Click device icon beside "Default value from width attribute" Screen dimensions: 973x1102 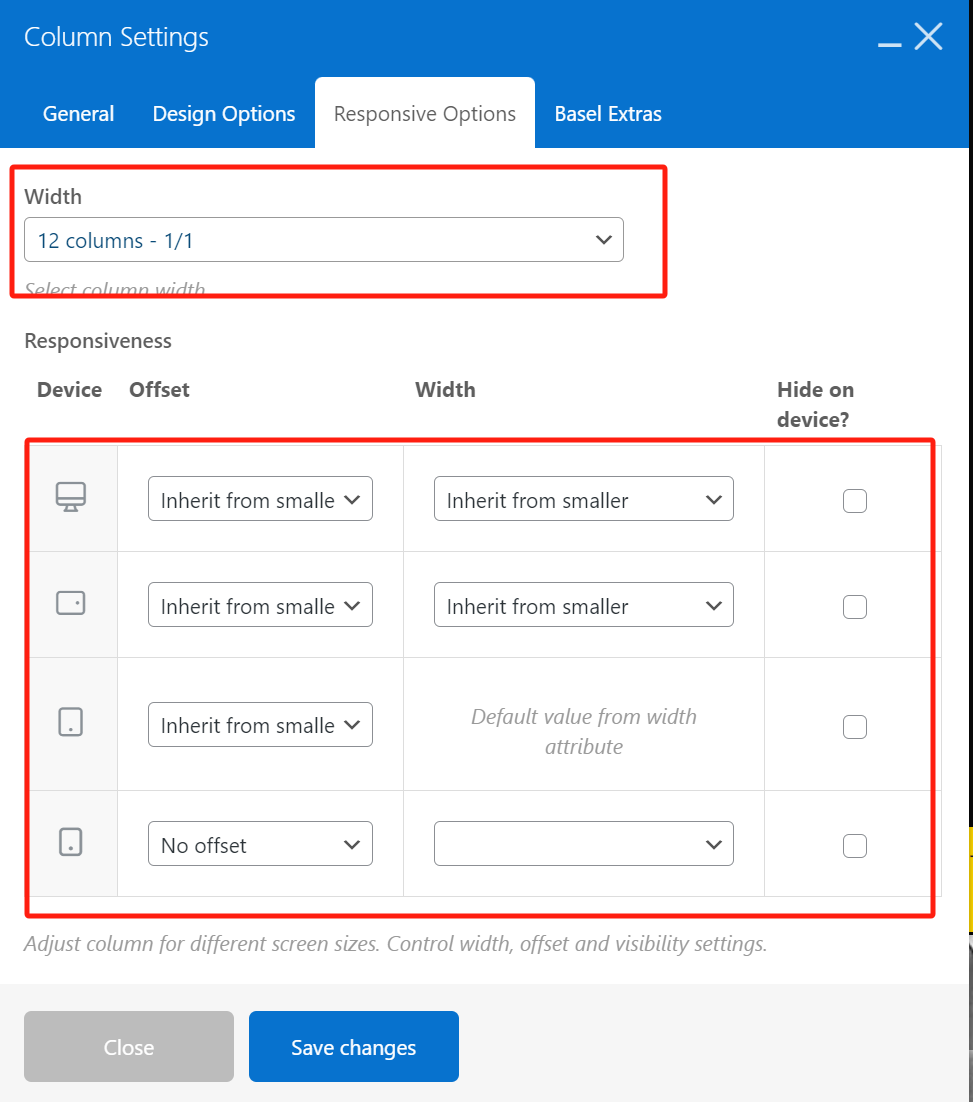(71, 722)
